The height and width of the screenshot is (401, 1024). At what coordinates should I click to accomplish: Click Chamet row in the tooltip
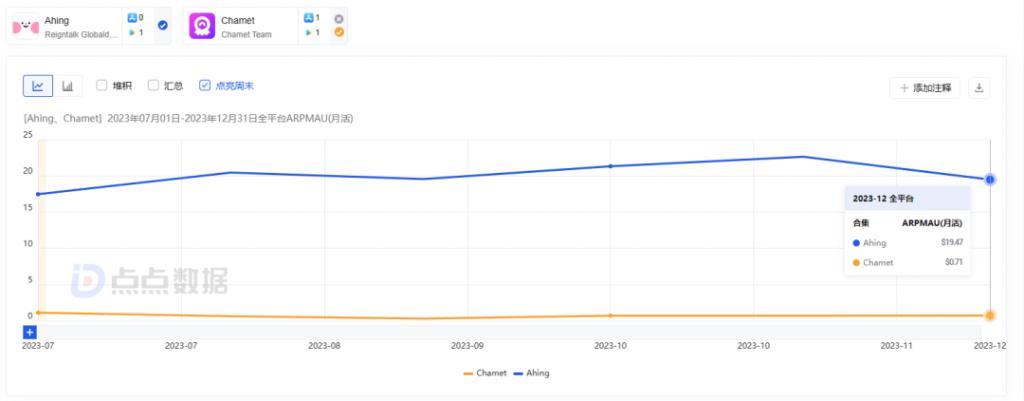point(908,263)
